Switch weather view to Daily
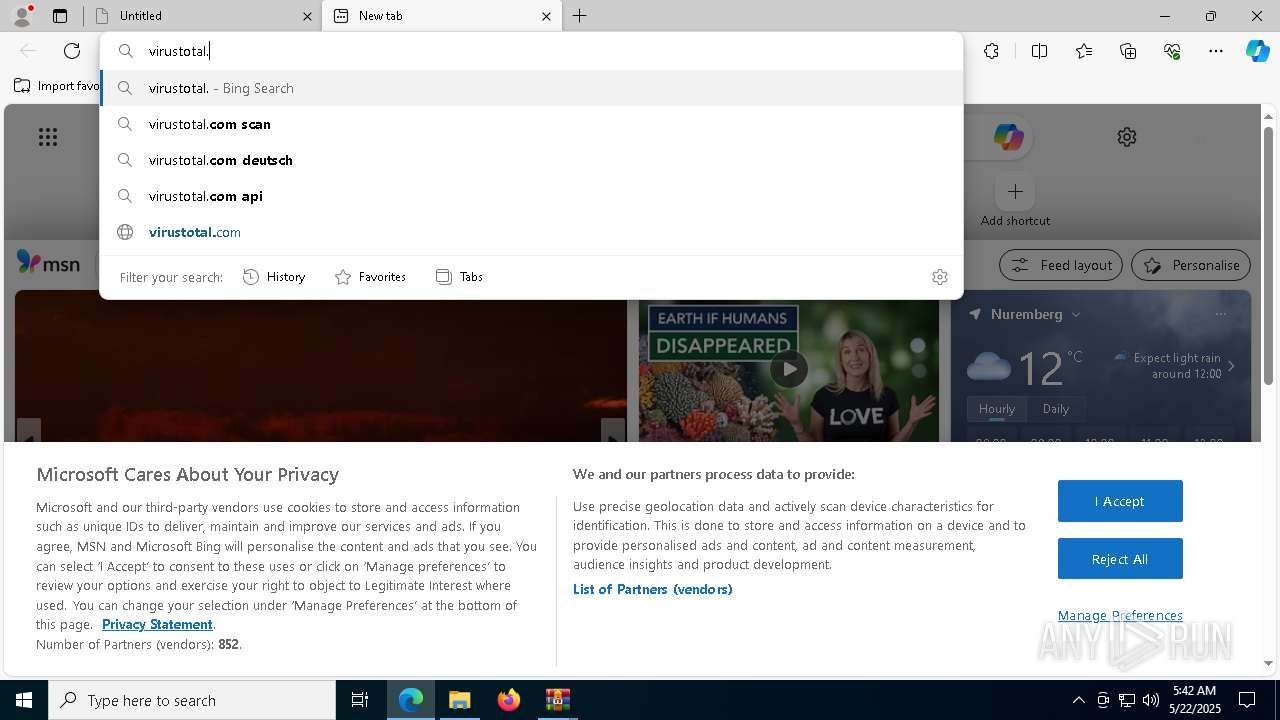Image resolution: width=1280 pixels, height=720 pixels. [x=1056, y=409]
